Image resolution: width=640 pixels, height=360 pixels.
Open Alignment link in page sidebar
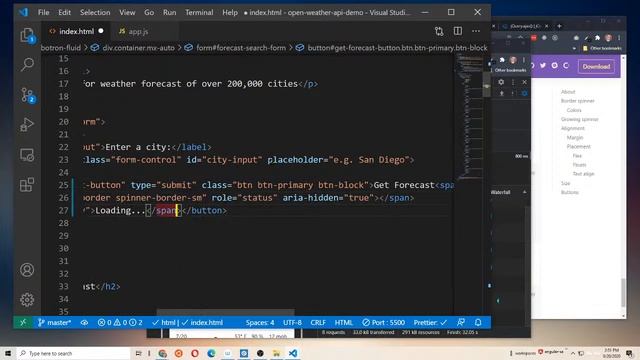(572, 128)
